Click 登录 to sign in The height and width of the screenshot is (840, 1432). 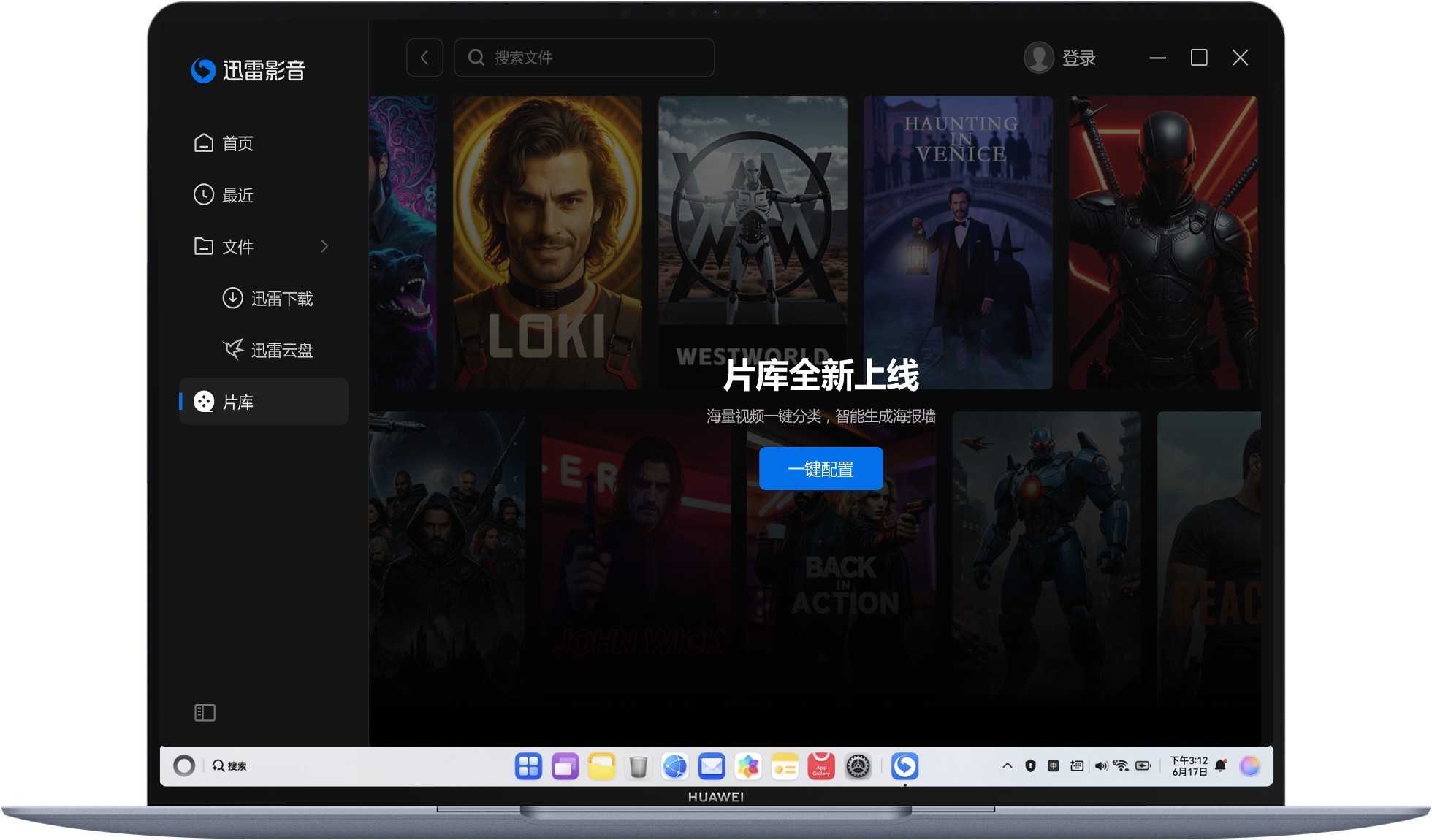click(x=1078, y=58)
